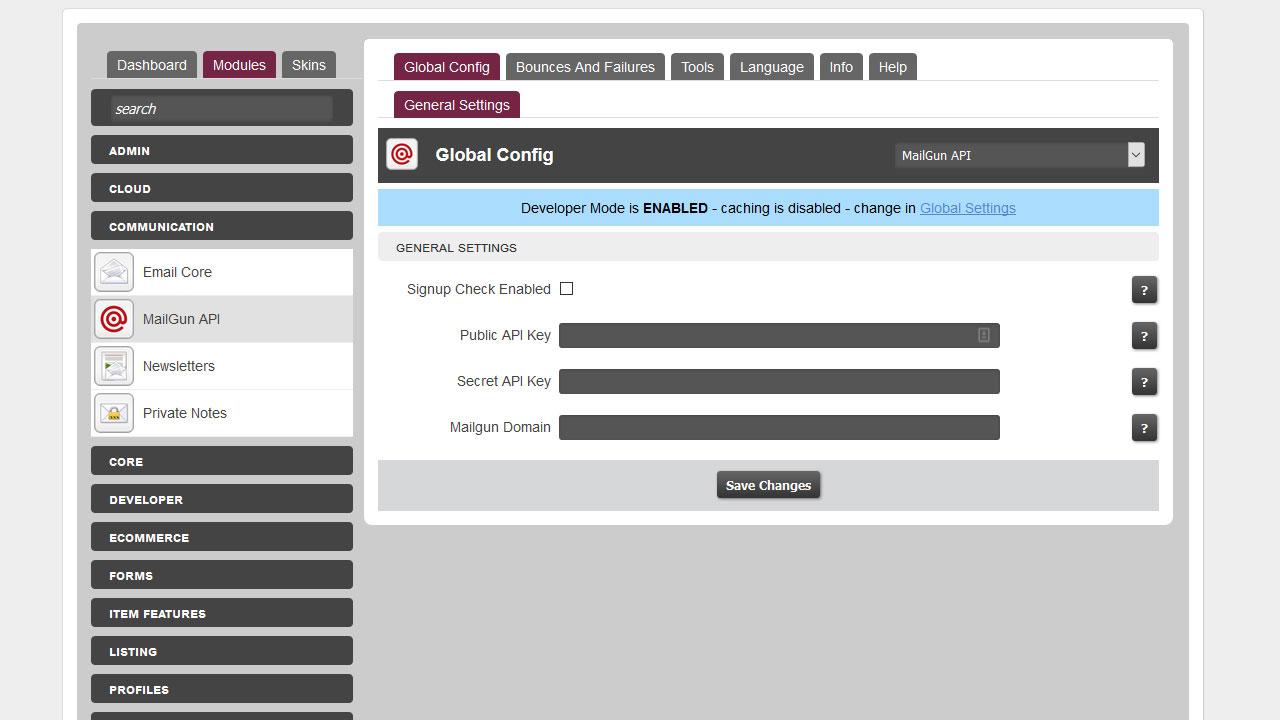The image size is (1280, 720).
Task: Open the MailGun API module dropdown
Action: click(1019, 155)
